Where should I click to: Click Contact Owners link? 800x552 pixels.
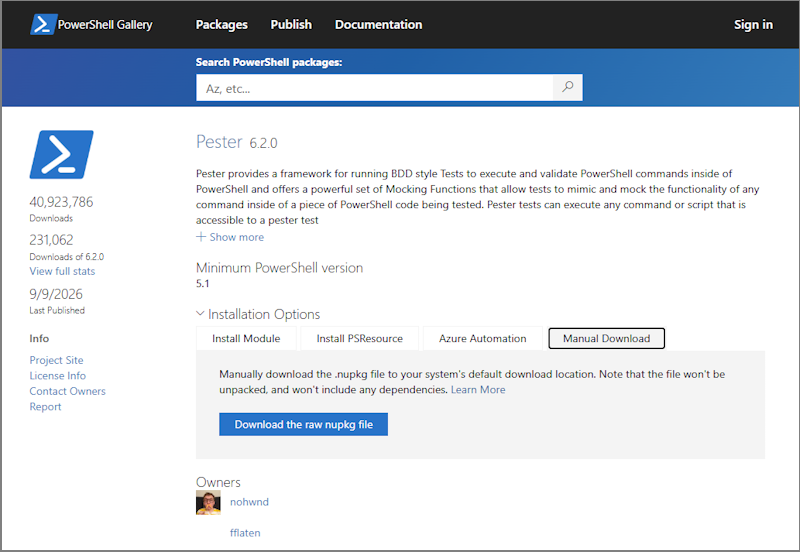[67, 391]
